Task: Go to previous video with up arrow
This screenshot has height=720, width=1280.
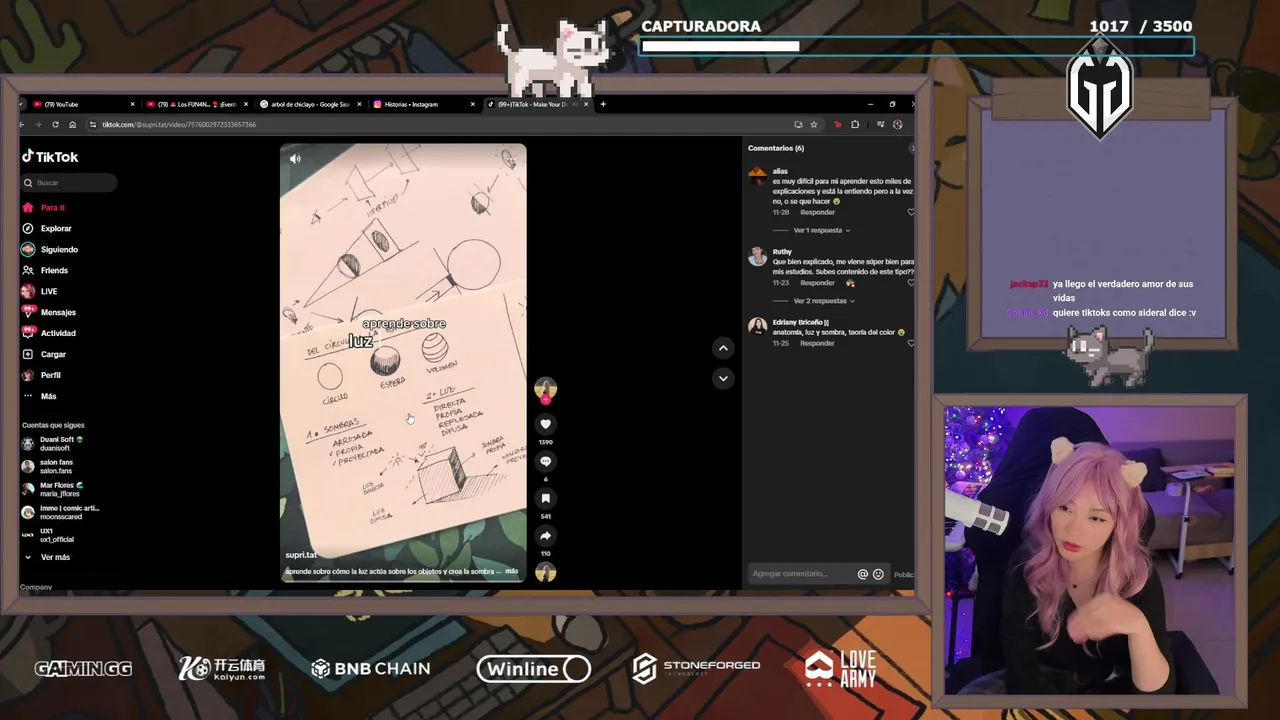Action: click(x=723, y=348)
